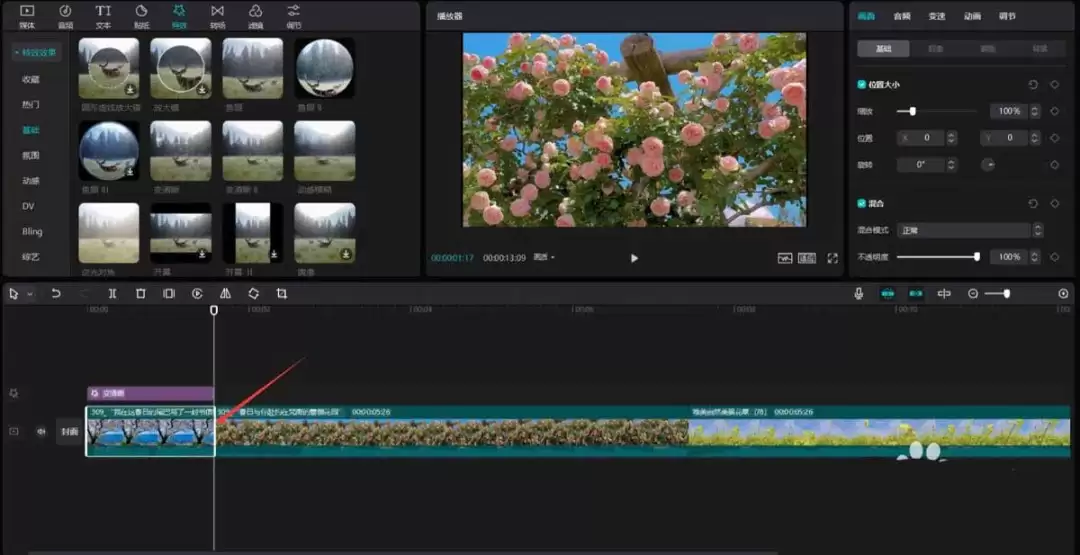Uncheck the 混合 checkbox
This screenshot has height=555, width=1080.
click(862, 203)
